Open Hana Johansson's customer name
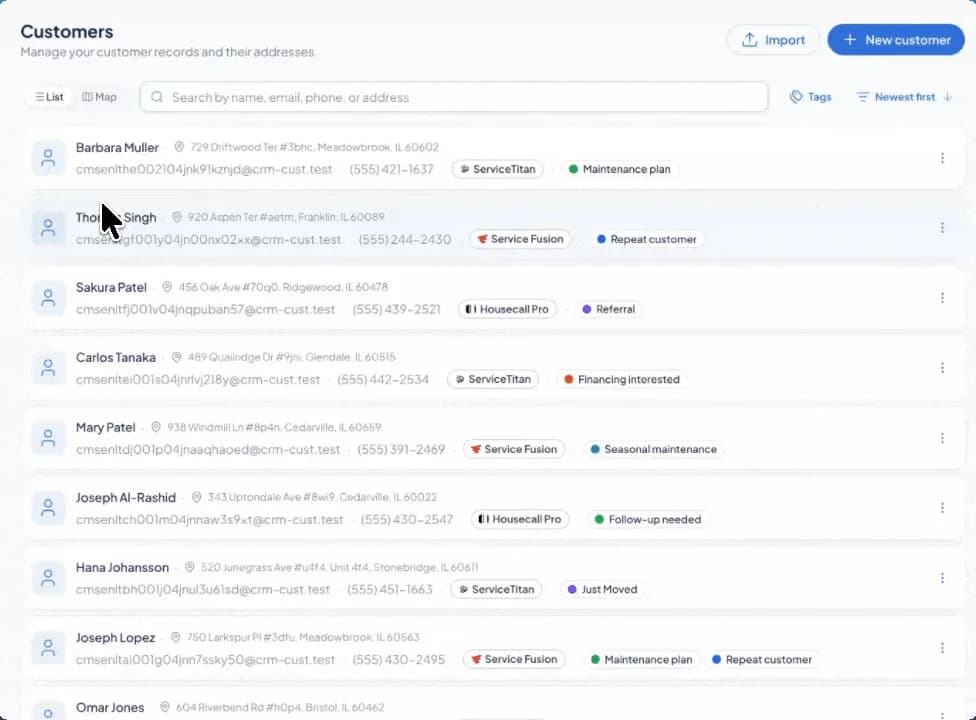Viewport: 976px width, 720px height. click(122, 568)
